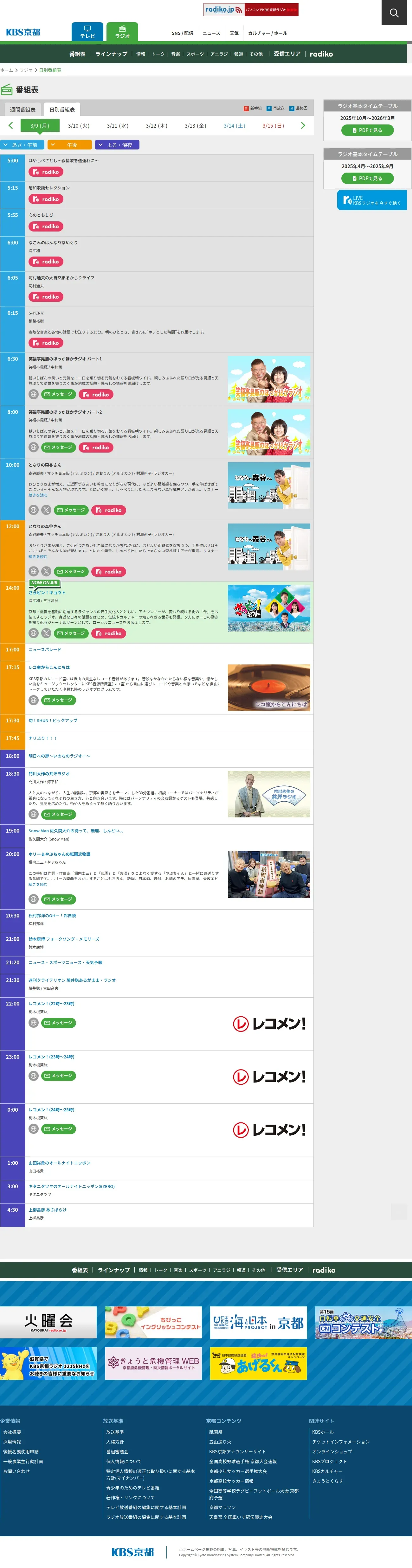Image resolution: width=412 pixels, height=1568 pixels.
Task: Expand 続きを読む for the 12:00 となりの森谷さん
Action: (38, 557)
